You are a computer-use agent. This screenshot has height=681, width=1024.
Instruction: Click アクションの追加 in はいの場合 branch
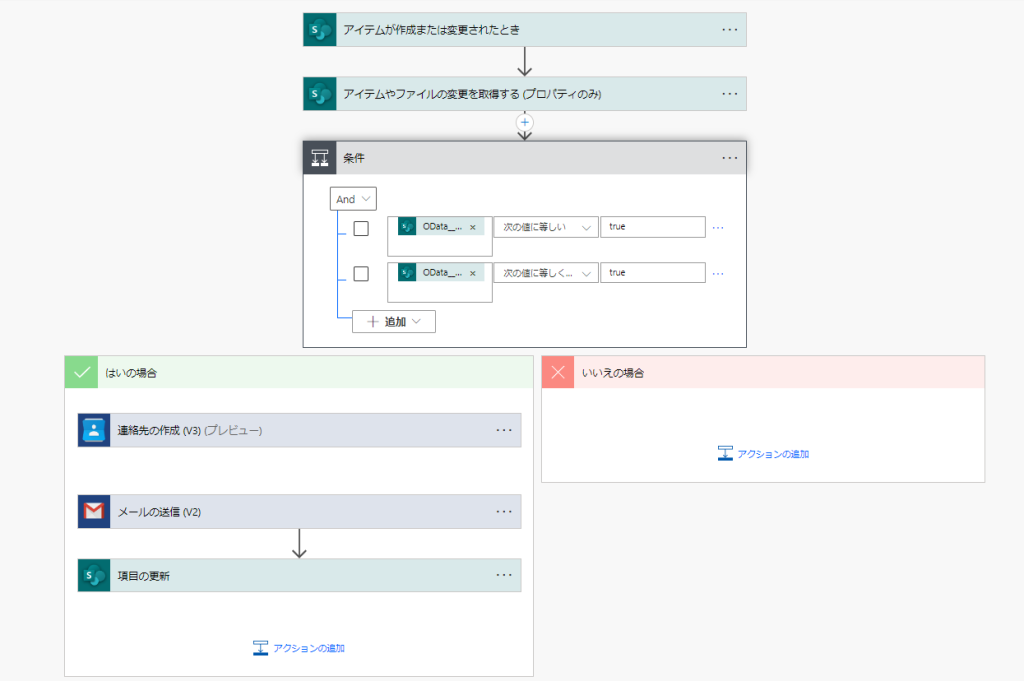tap(299, 648)
